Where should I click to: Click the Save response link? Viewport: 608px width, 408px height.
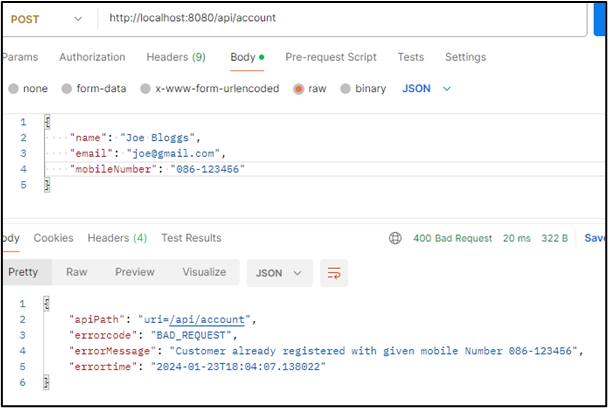594,238
